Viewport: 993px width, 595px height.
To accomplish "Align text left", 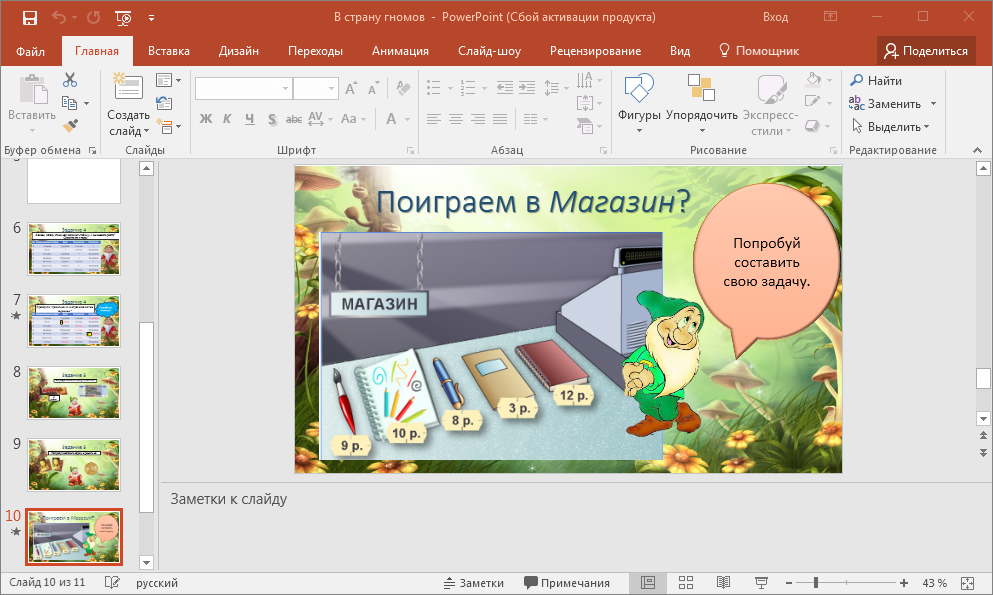I will point(433,119).
